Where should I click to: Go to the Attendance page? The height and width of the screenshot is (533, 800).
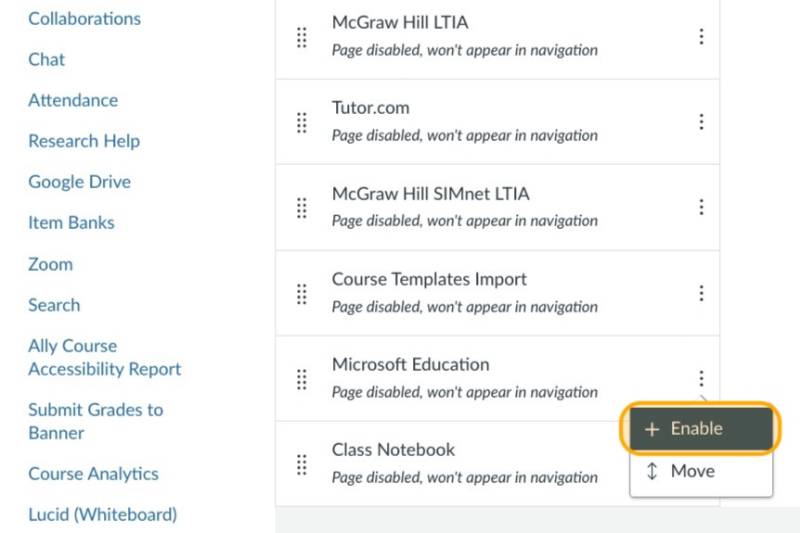click(x=73, y=100)
